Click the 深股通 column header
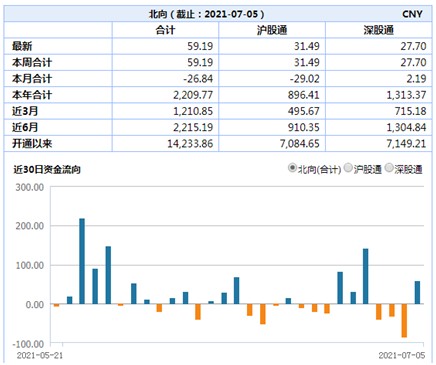436x365 pixels. point(379,30)
